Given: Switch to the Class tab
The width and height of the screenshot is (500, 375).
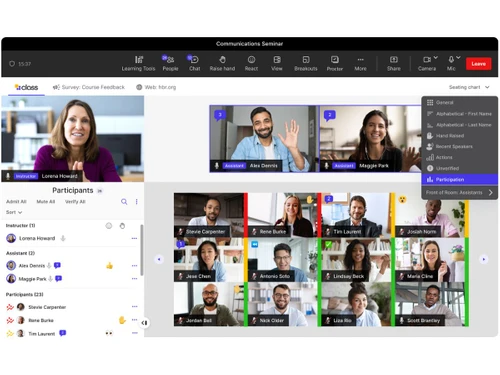Looking at the screenshot, I should click(26, 87).
